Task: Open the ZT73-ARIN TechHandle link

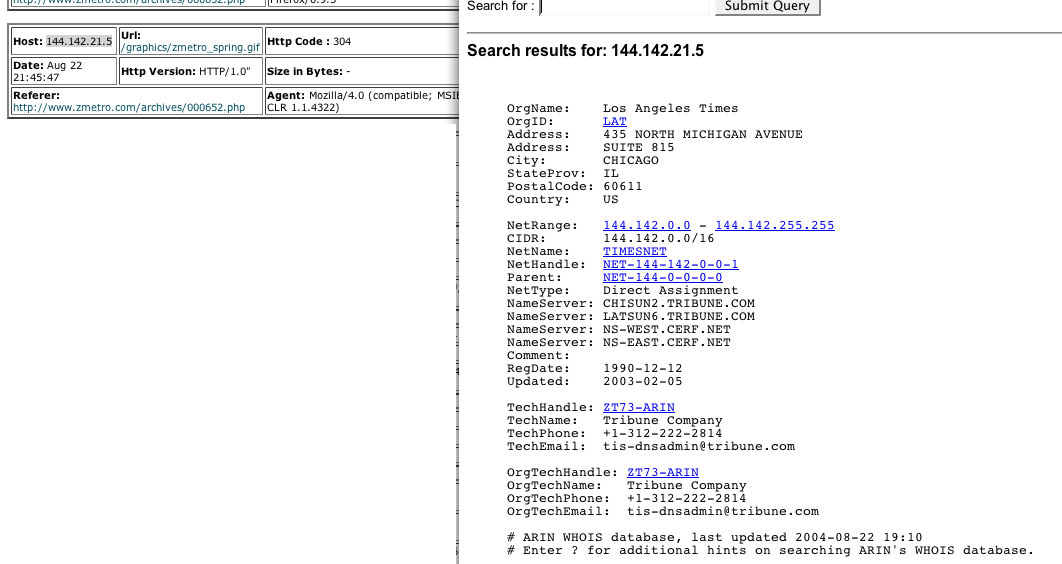Action: tap(639, 407)
